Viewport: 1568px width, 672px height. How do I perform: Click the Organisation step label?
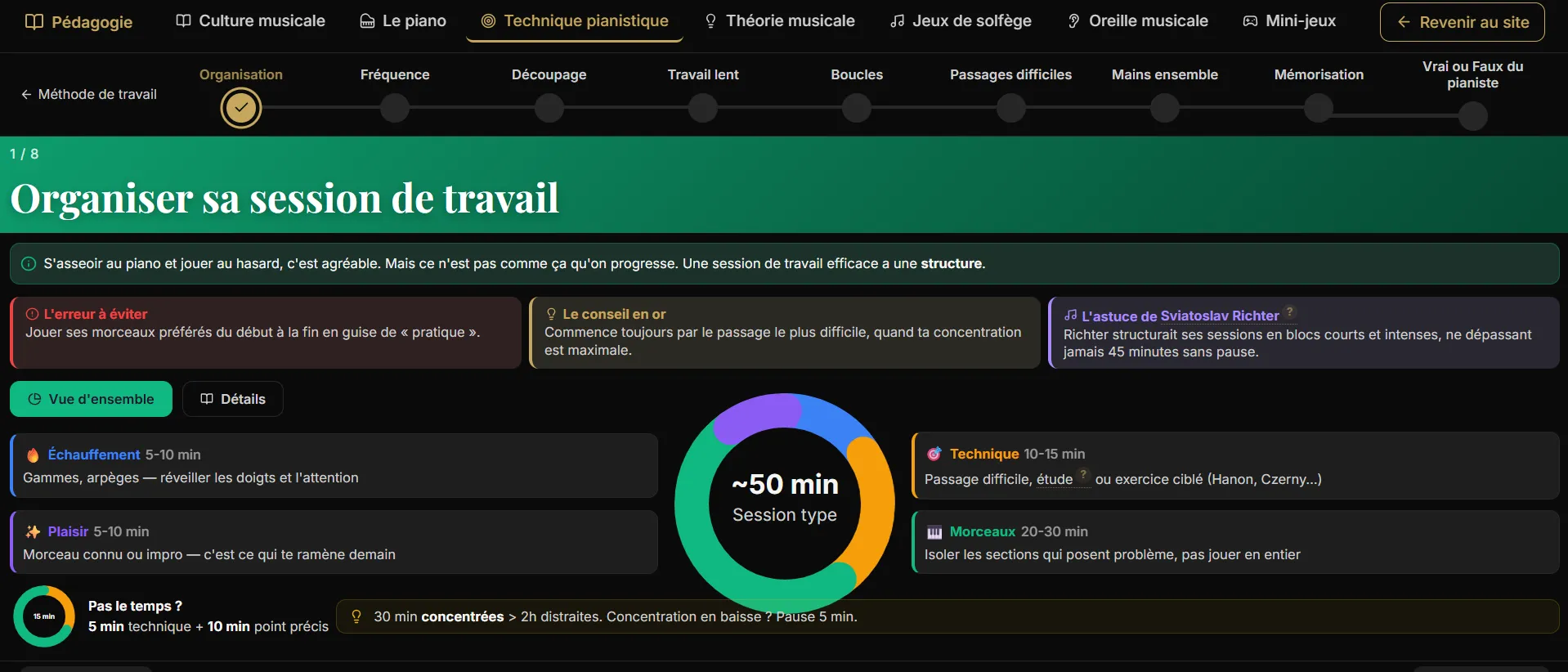point(241,74)
